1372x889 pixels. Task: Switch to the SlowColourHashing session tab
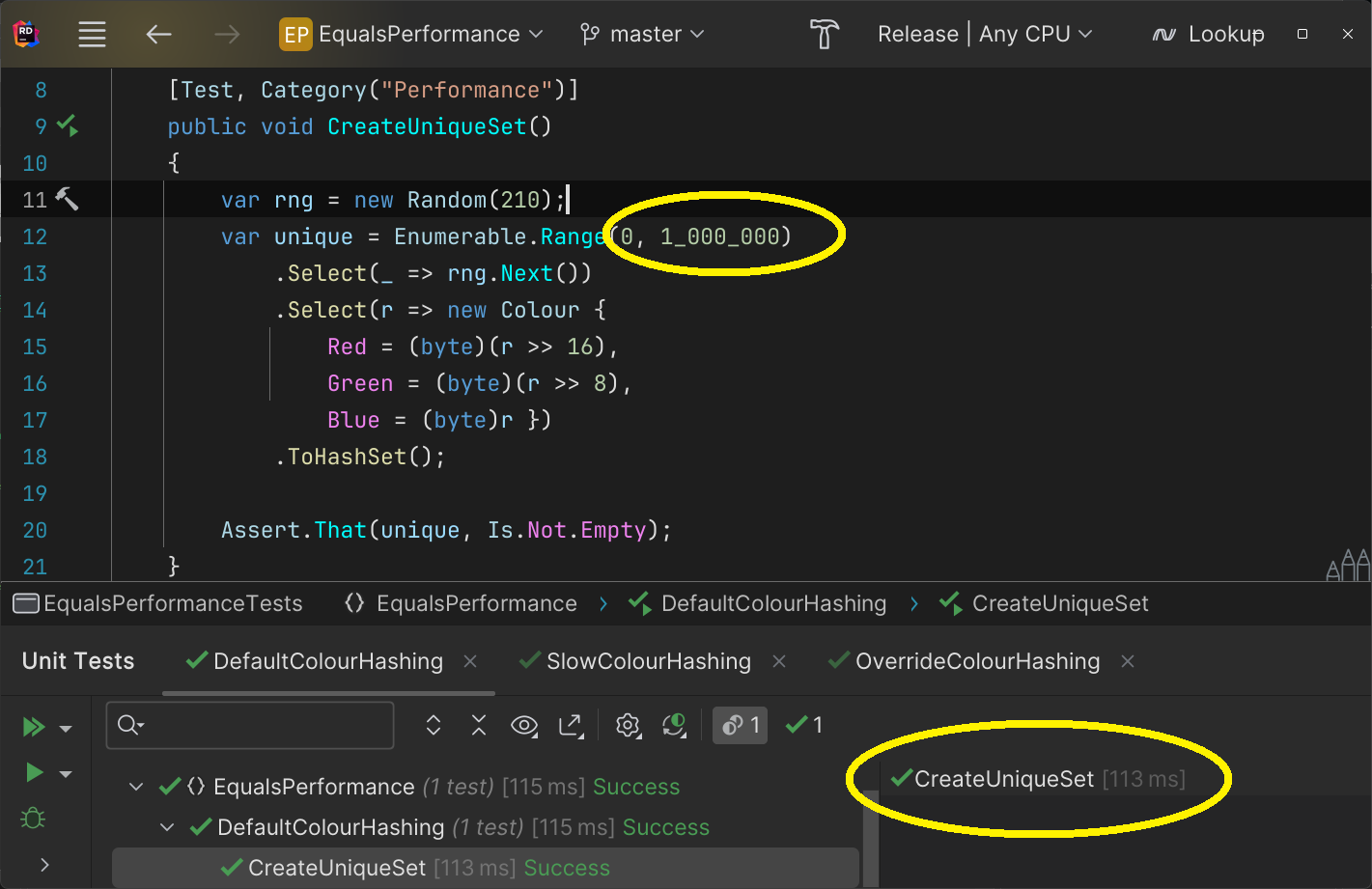(648, 661)
